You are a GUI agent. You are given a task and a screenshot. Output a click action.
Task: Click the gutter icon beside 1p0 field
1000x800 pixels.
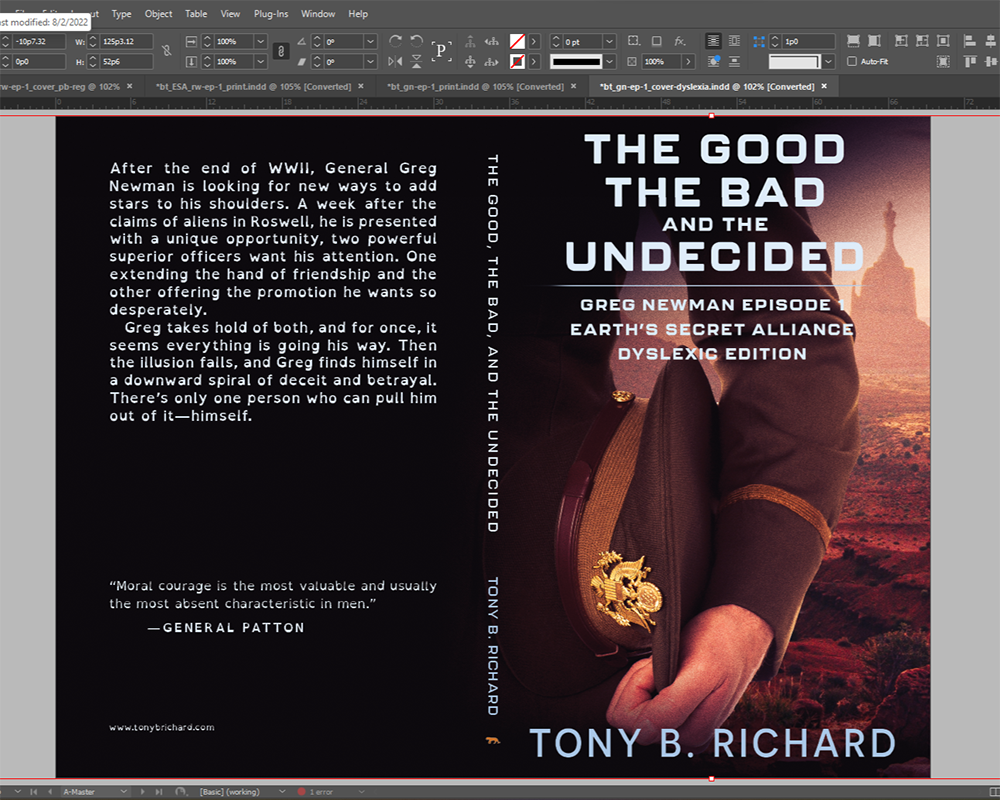coord(759,41)
